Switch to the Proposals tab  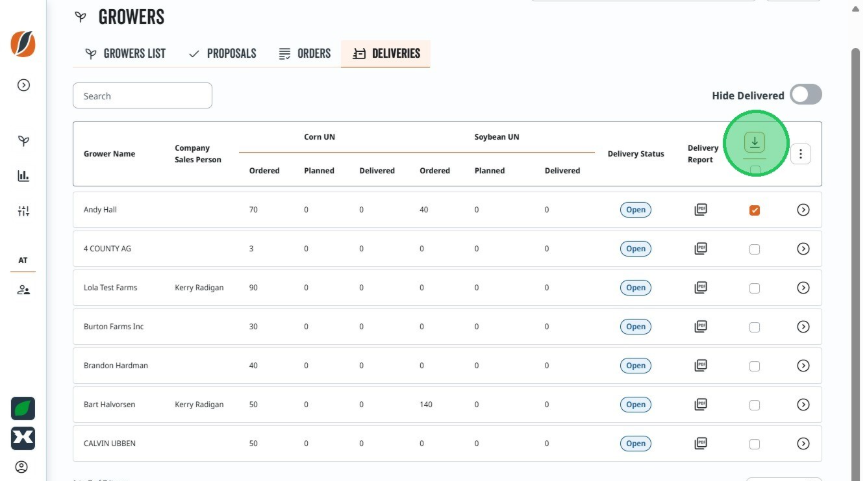(x=222, y=53)
